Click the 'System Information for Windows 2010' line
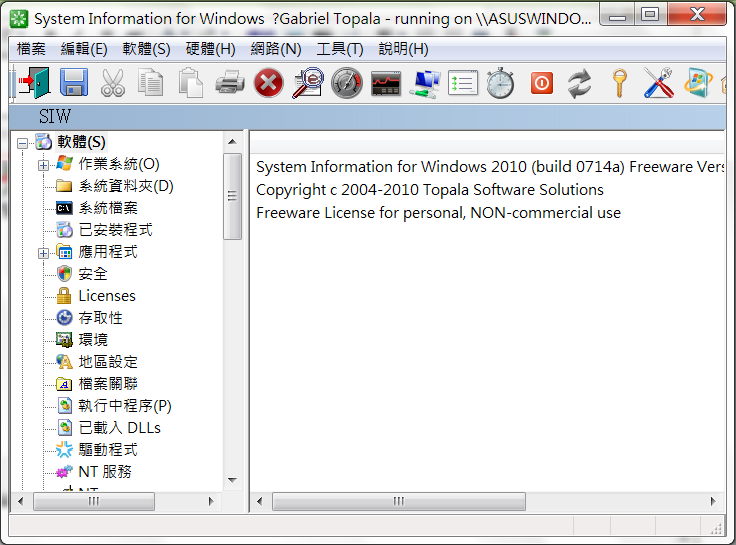Screen dimensions: 736x545 pyautogui.click(x=490, y=167)
